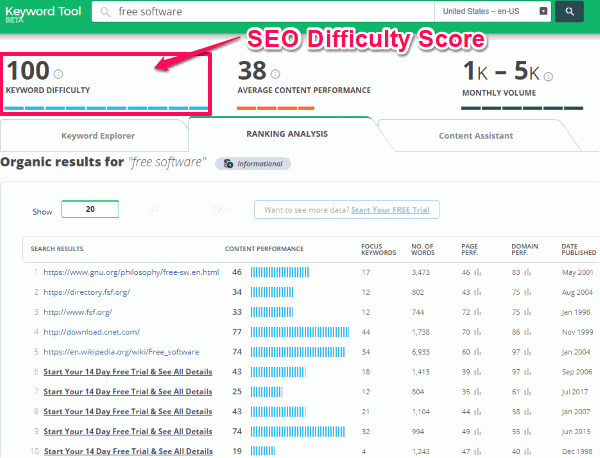The height and width of the screenshot is (458, 600).
Task: Select Show 20 results option
Action: tap(90, 209)
